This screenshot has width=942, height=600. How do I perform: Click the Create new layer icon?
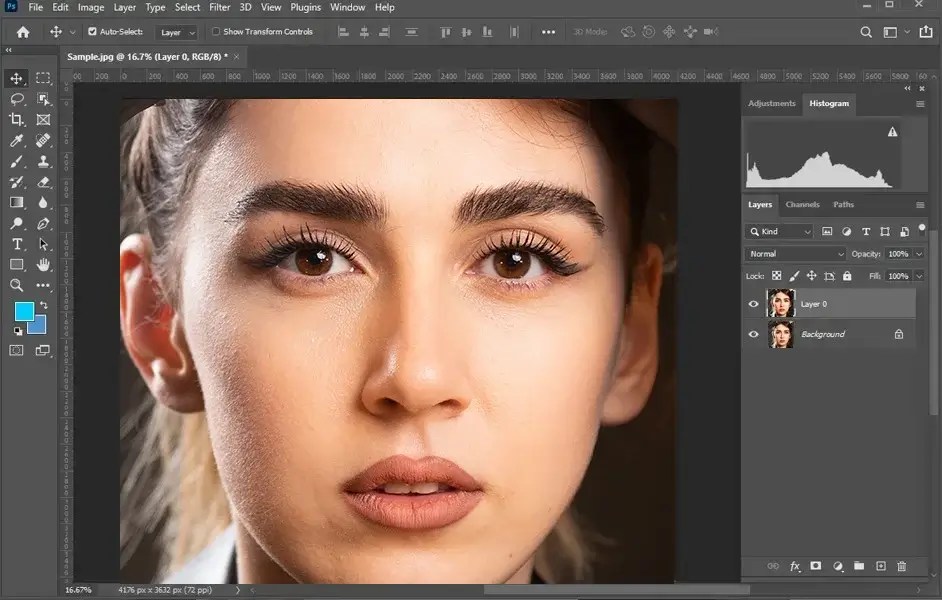pyautogui.click(x=881, y=566)
